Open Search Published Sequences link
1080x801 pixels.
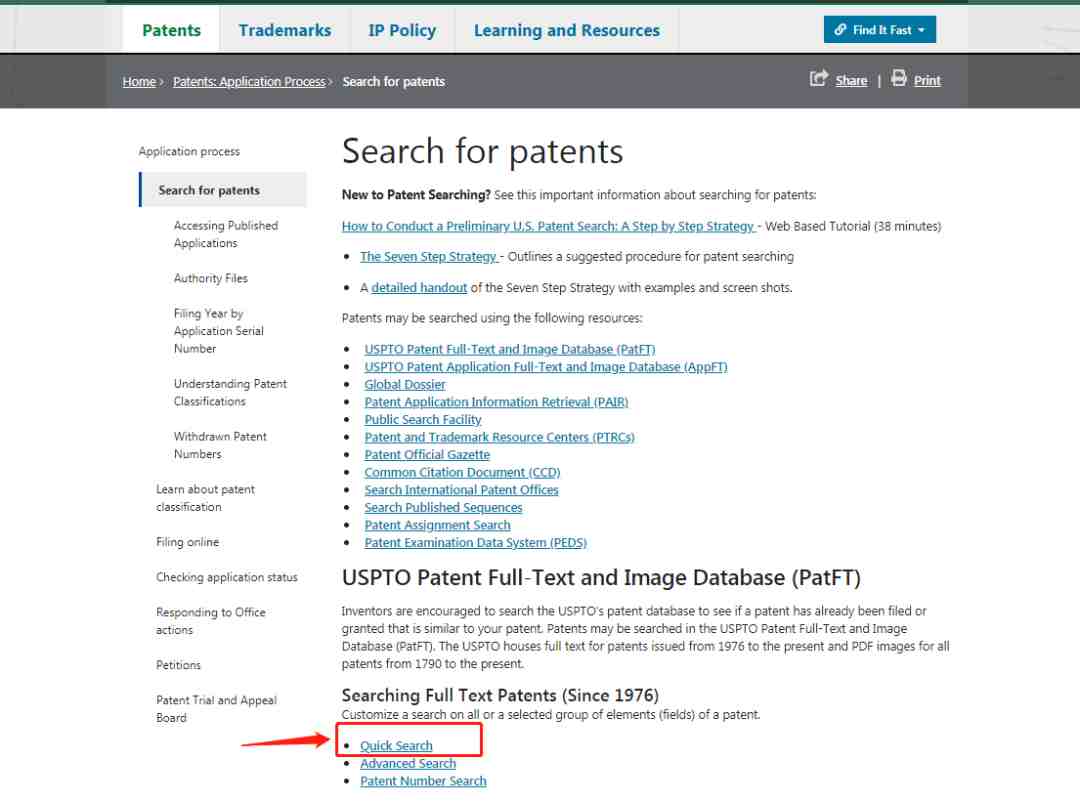coord(443,507)
